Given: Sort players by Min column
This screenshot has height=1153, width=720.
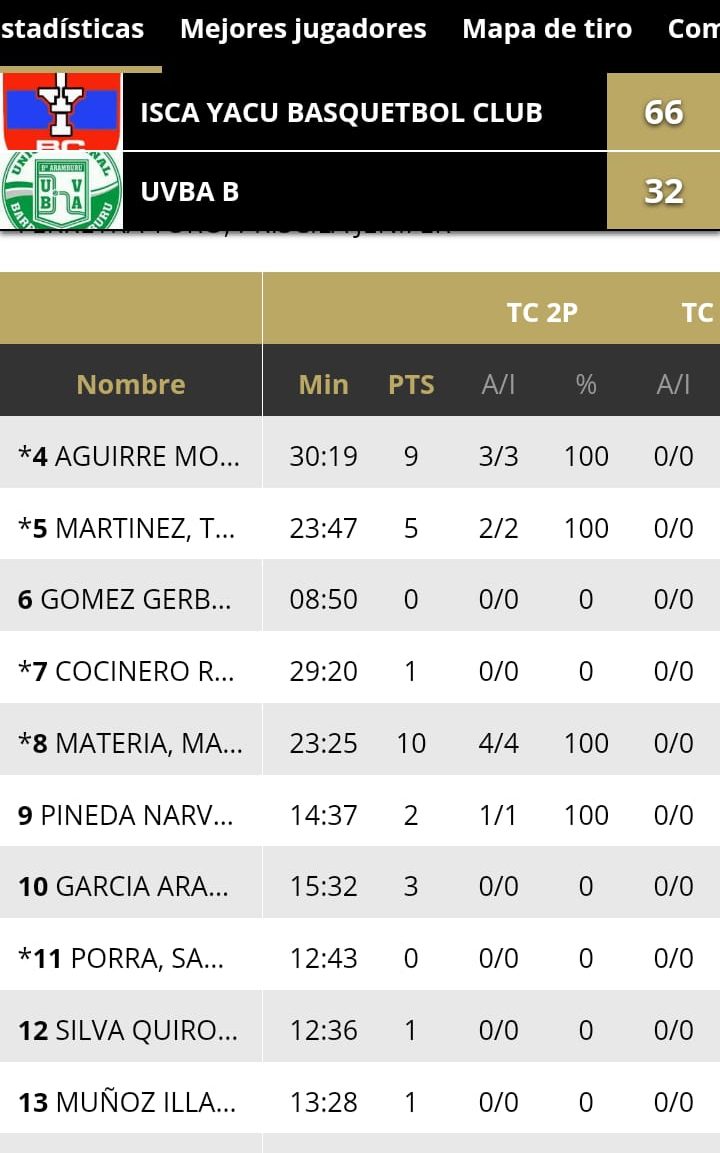Looking at the screenshot, I should [323, 384].
